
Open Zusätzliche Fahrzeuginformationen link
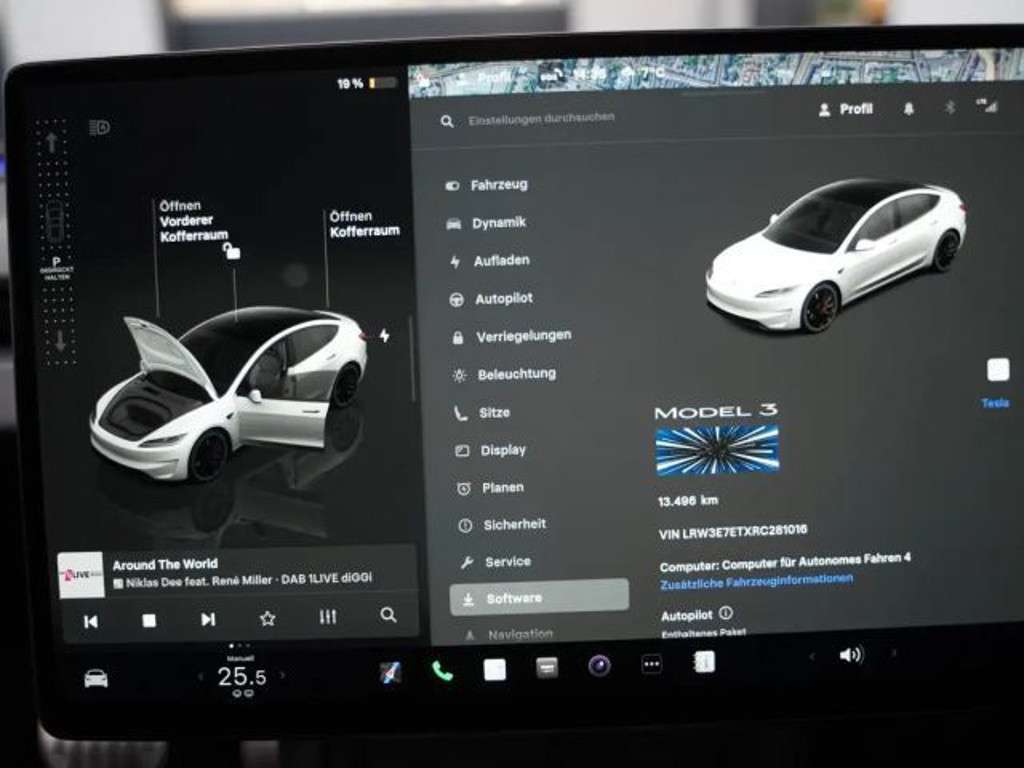(x=756, y=579)
